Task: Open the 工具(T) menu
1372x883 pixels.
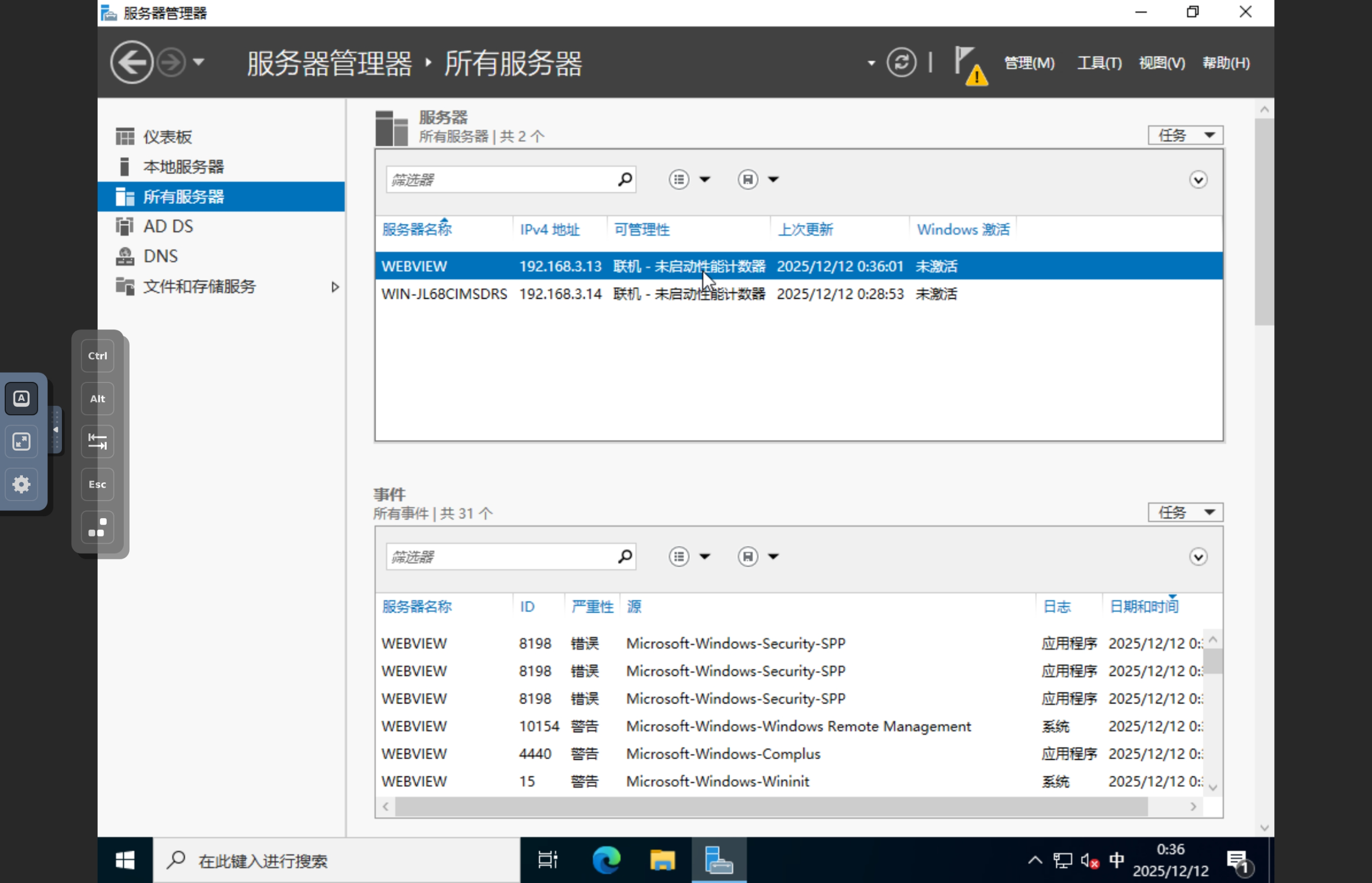Action: pyautogui.click(x=1099, y=62)
